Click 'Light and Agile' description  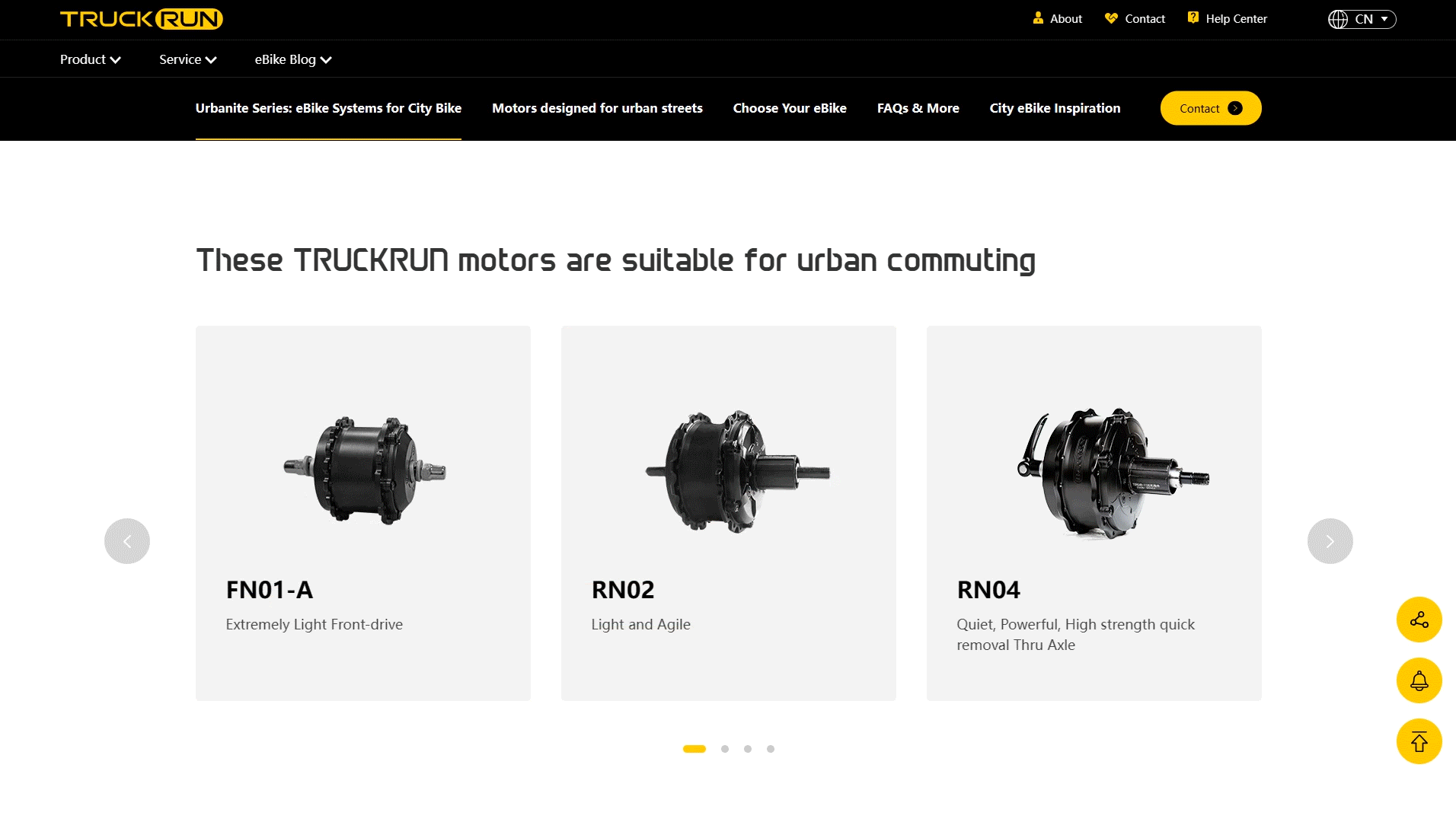[641, 624]
